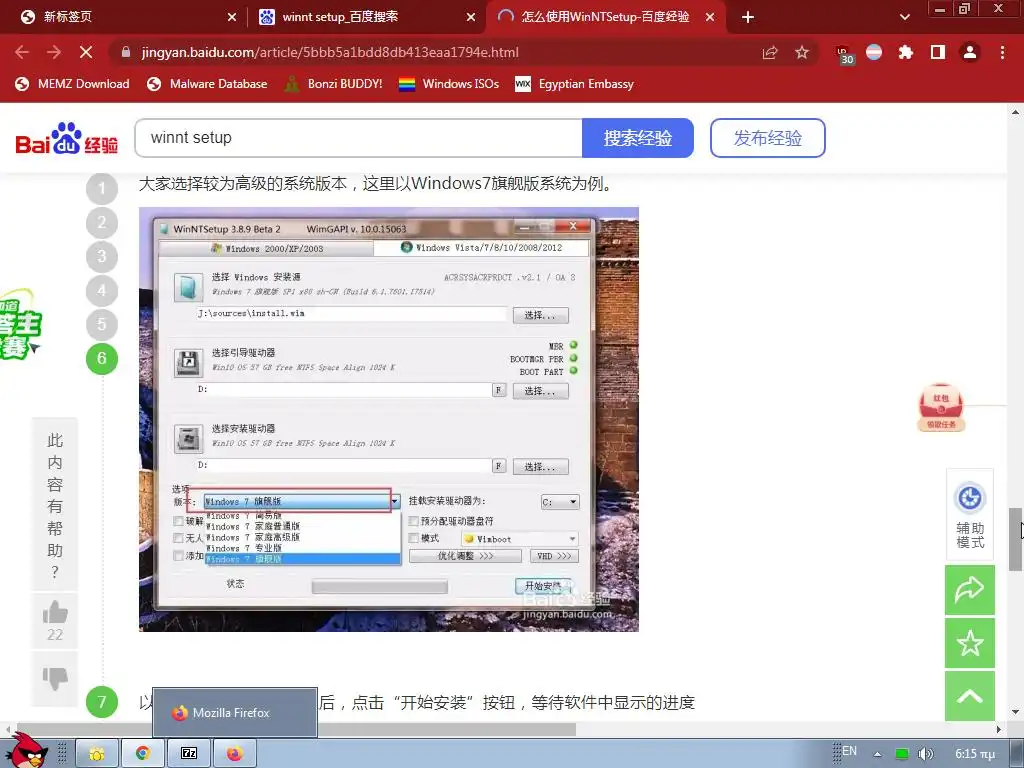The height and width of the screenshot is (768, 1024).
Task: Open Windows ISOs bookmark
Action: (x=449, y=84)
